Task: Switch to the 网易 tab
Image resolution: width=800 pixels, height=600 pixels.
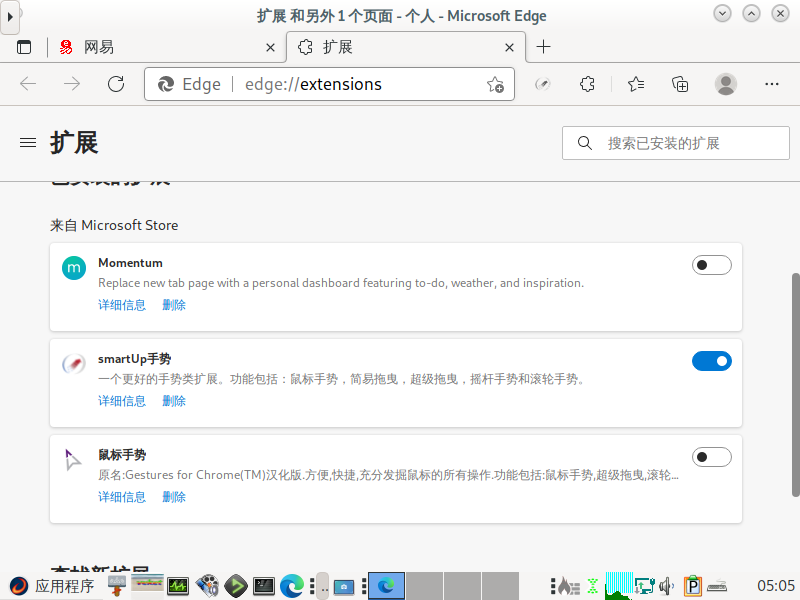Action: click(166, 47)
